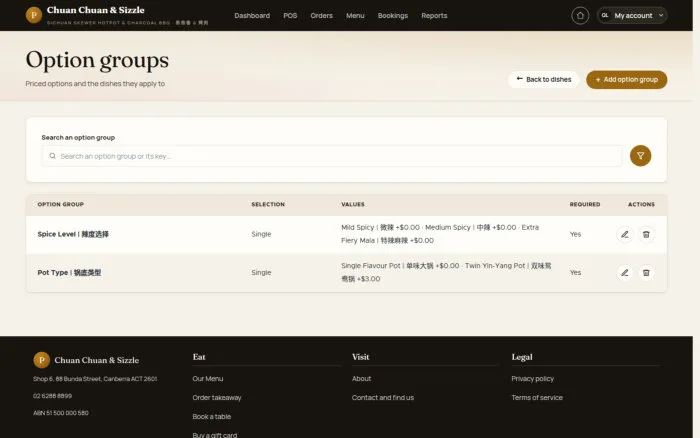The image size is (700, 438).
Task: Focus the option group search field
Action: pos(331,156)
